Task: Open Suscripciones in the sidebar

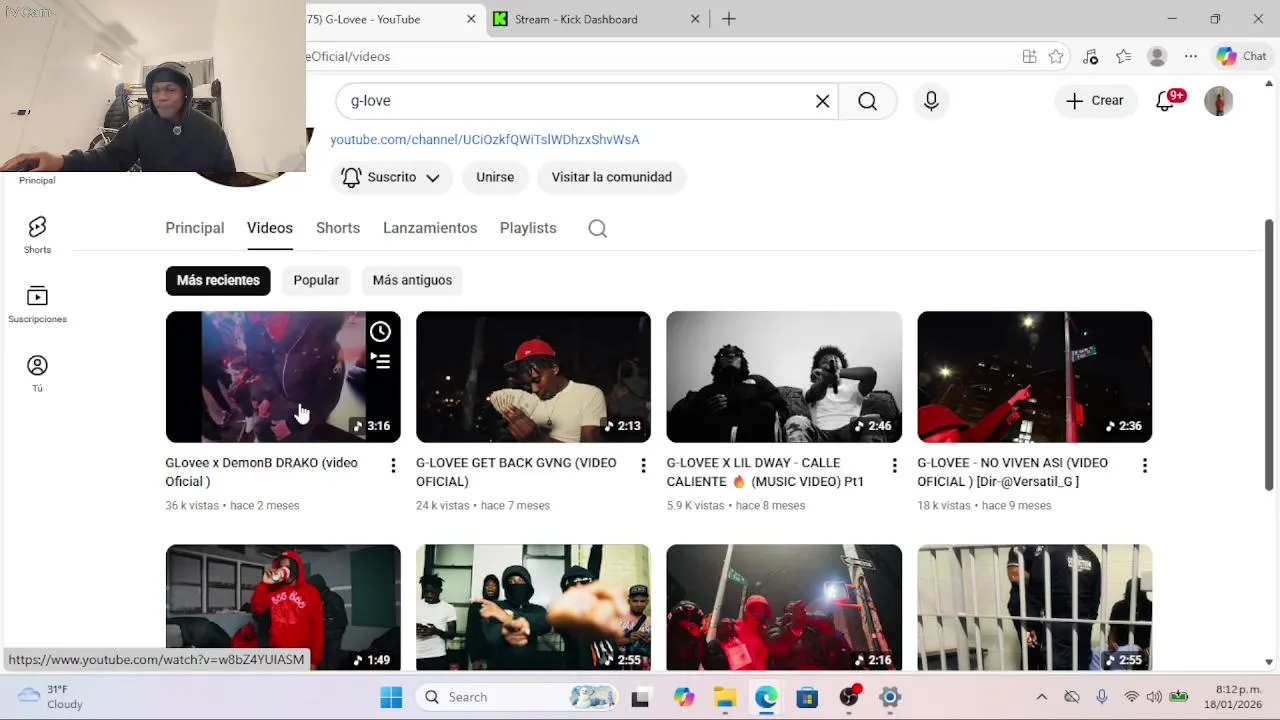Action: (x=37, y=304)
